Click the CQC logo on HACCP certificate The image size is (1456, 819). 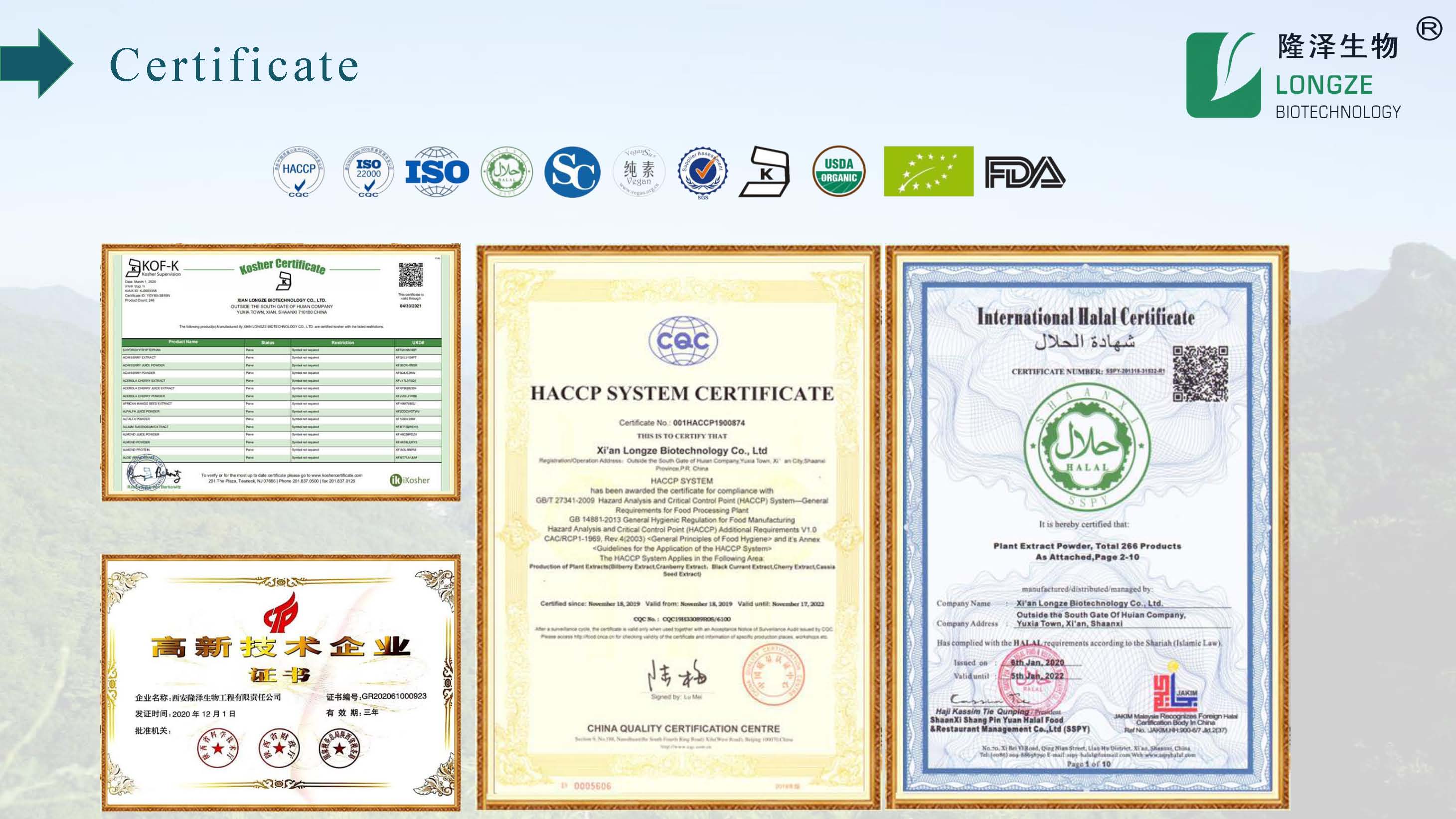[682, 341]
